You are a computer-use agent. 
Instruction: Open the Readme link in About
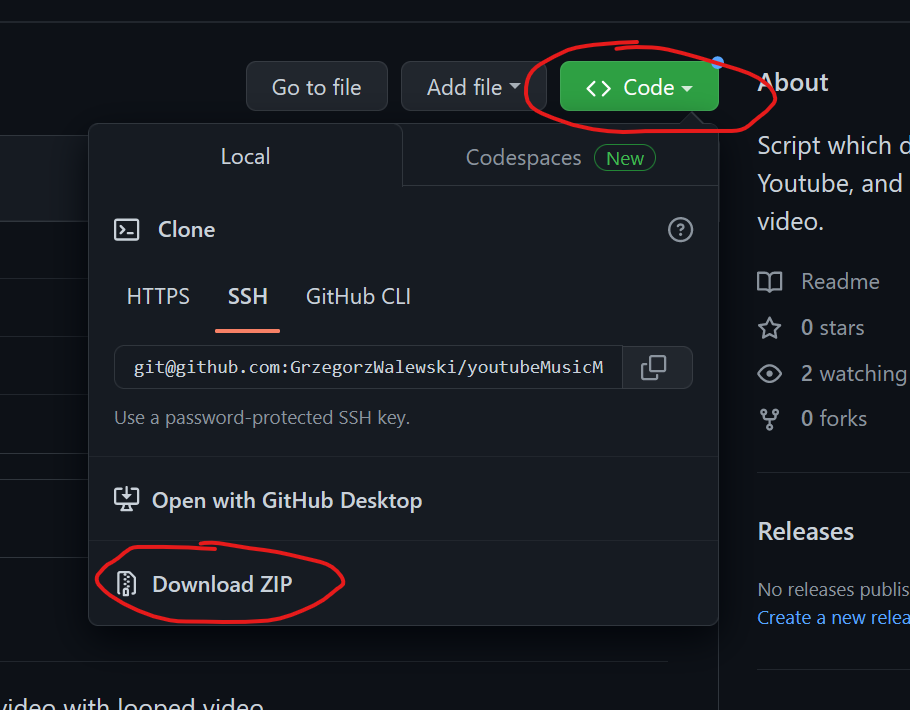(x=840, y=282)
